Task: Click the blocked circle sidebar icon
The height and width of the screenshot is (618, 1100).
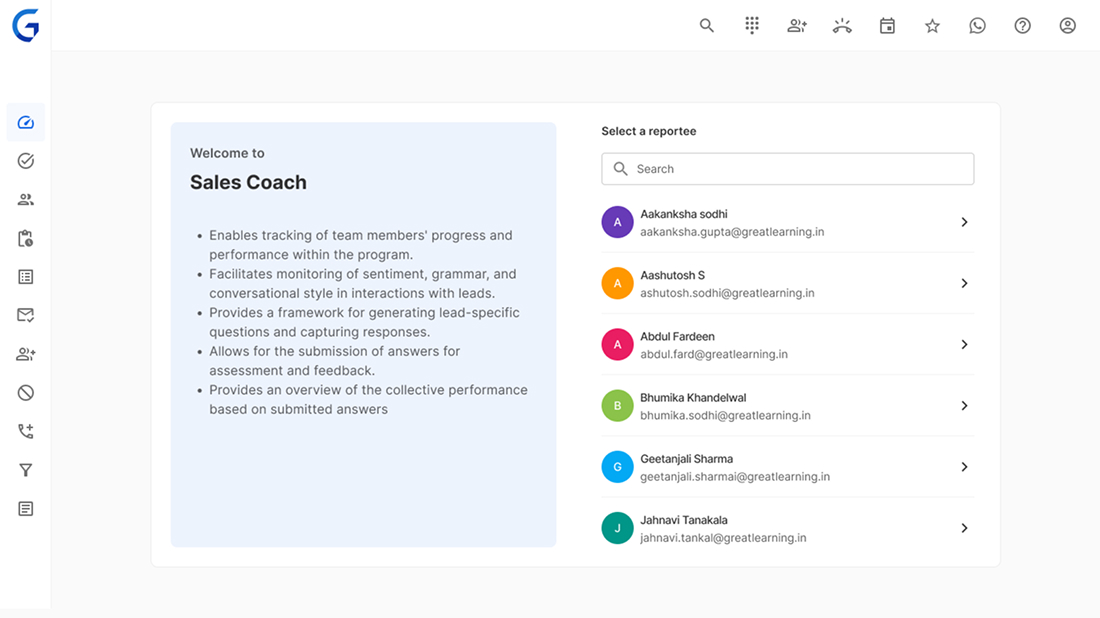Action: [x=26, y=393]
